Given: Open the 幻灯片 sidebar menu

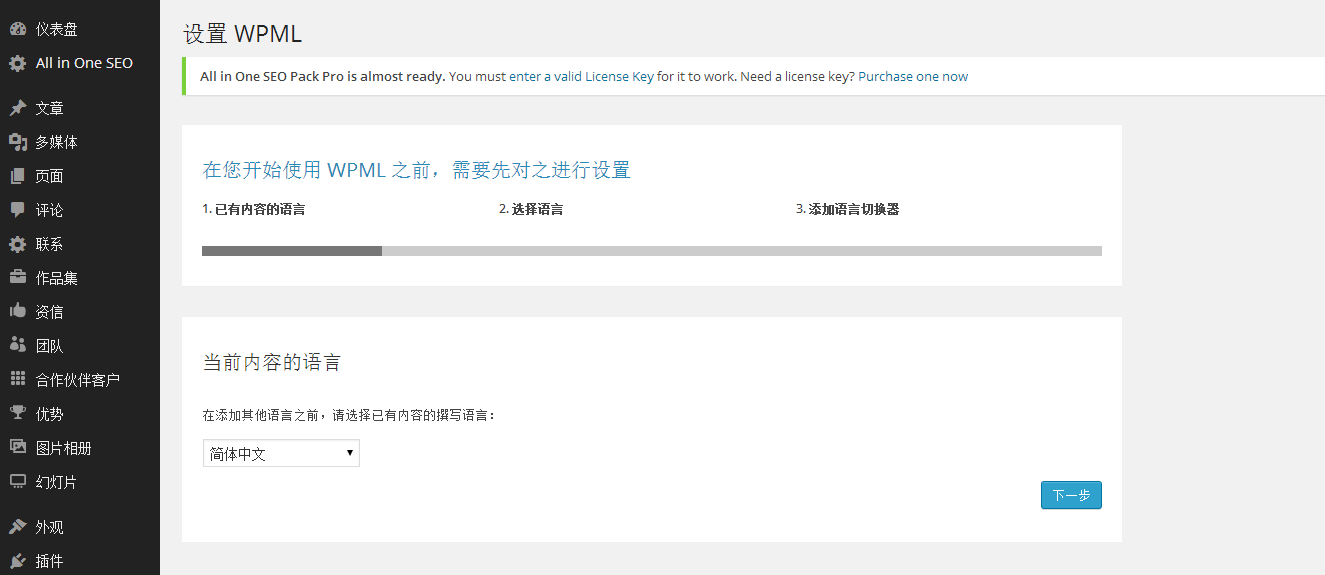Looking at the screenshot, I should tap(56, 482).
